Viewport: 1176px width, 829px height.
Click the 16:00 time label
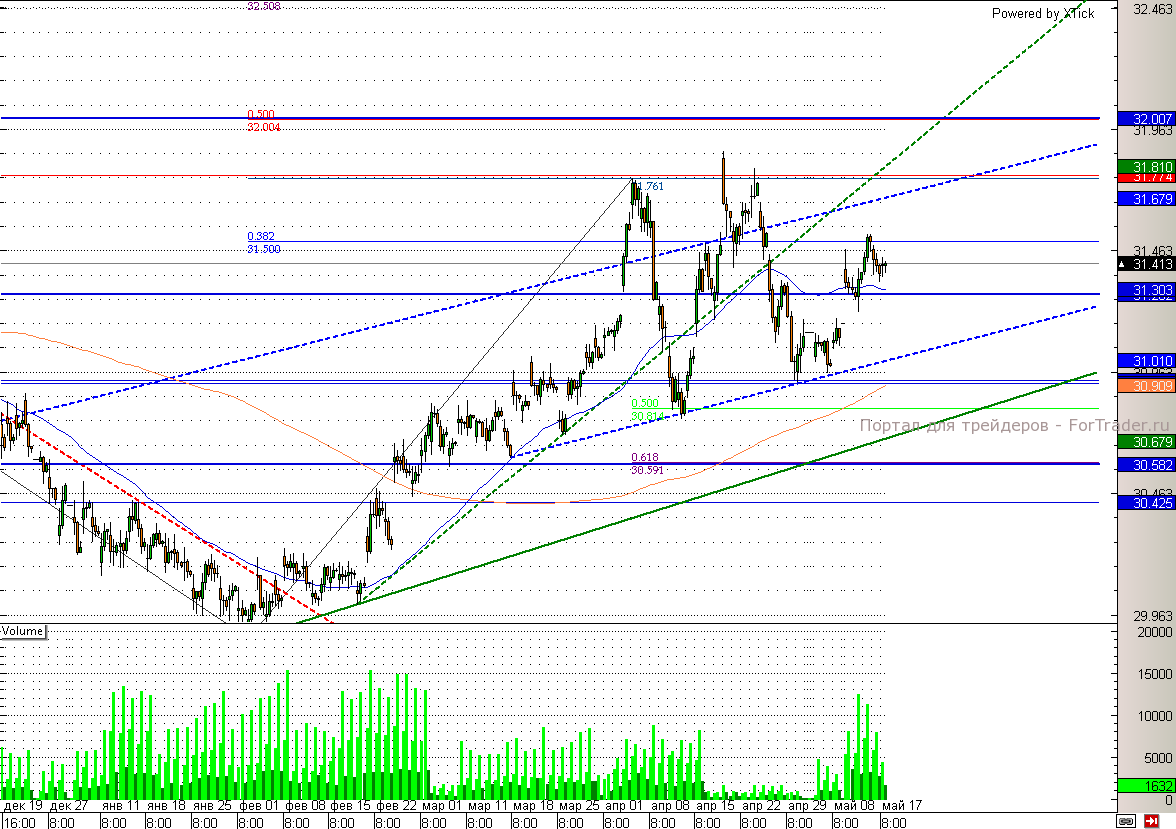point(20,822)
